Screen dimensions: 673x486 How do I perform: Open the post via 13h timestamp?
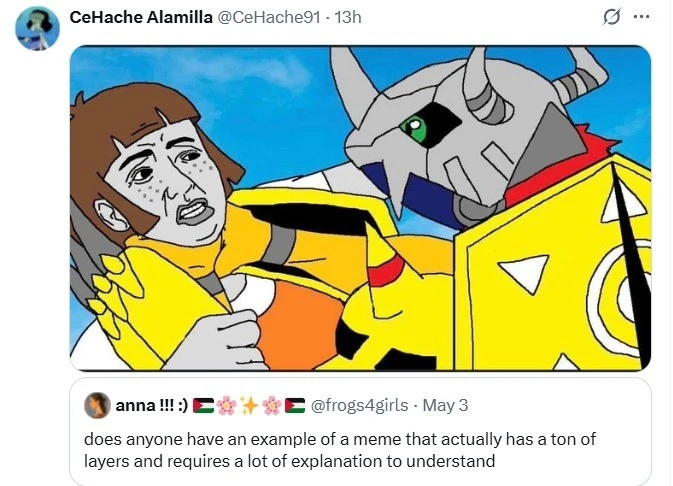coord(350,18)
